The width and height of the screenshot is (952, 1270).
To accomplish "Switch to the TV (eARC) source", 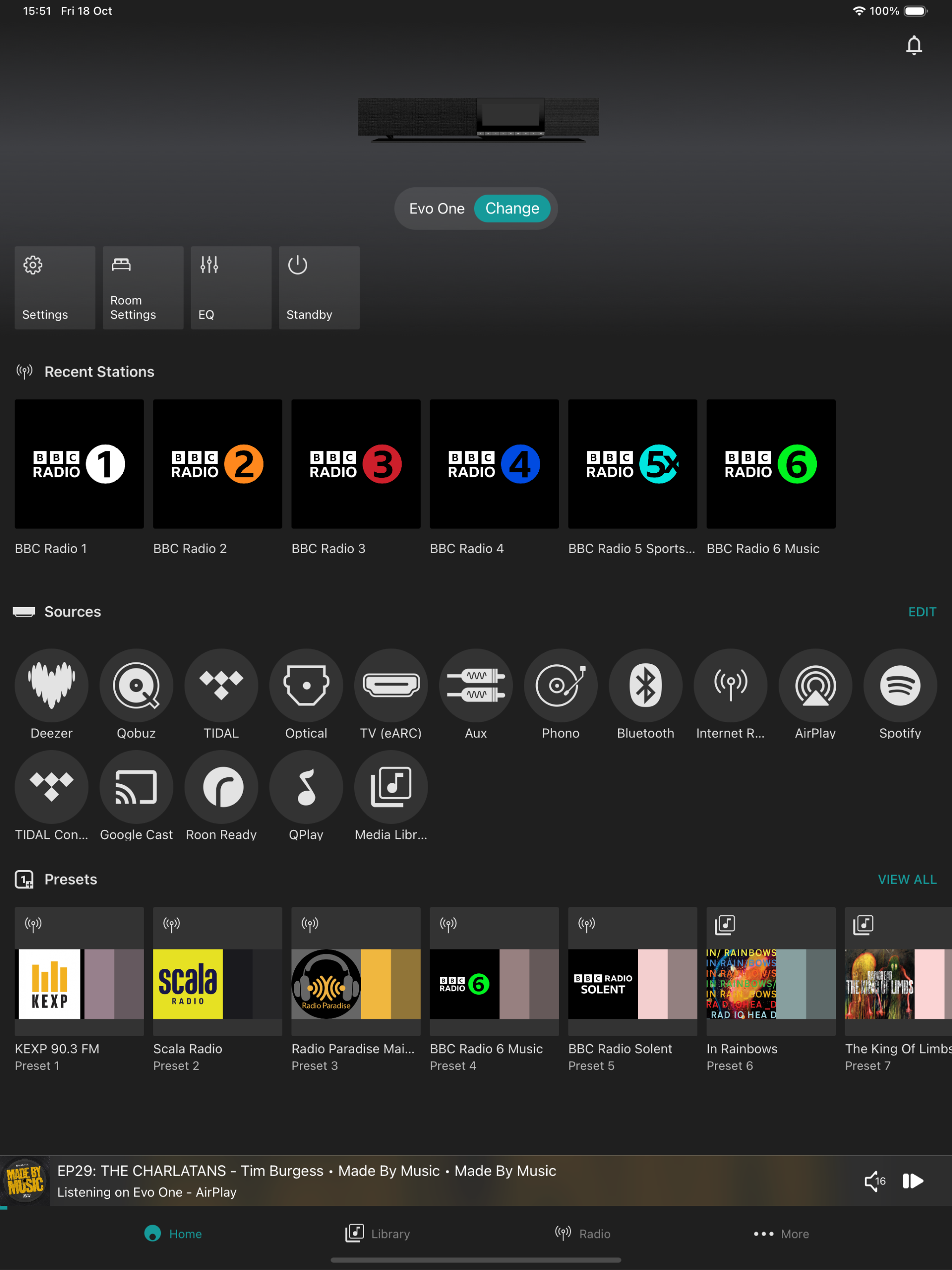I will [x=391, y=685].
